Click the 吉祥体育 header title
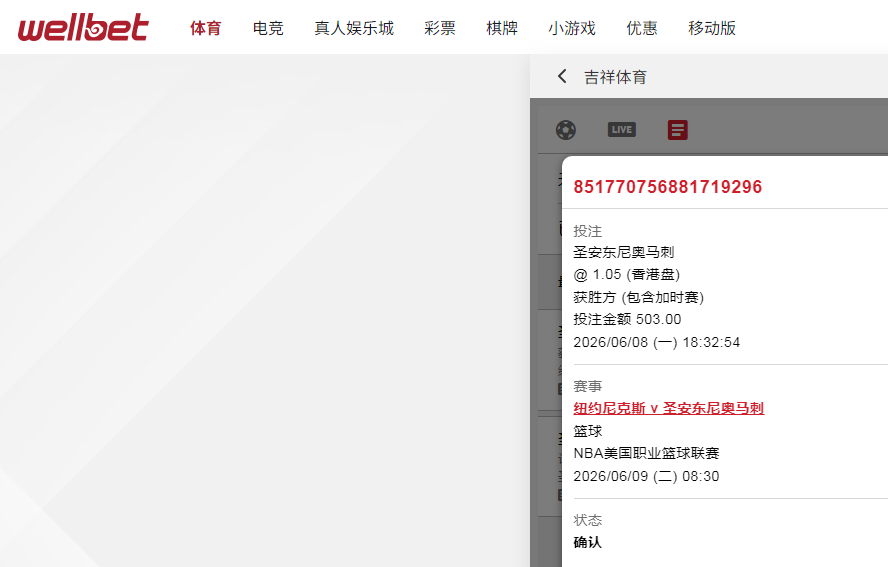The width and height of the screenshot is (888, 567). coord(615,77)
